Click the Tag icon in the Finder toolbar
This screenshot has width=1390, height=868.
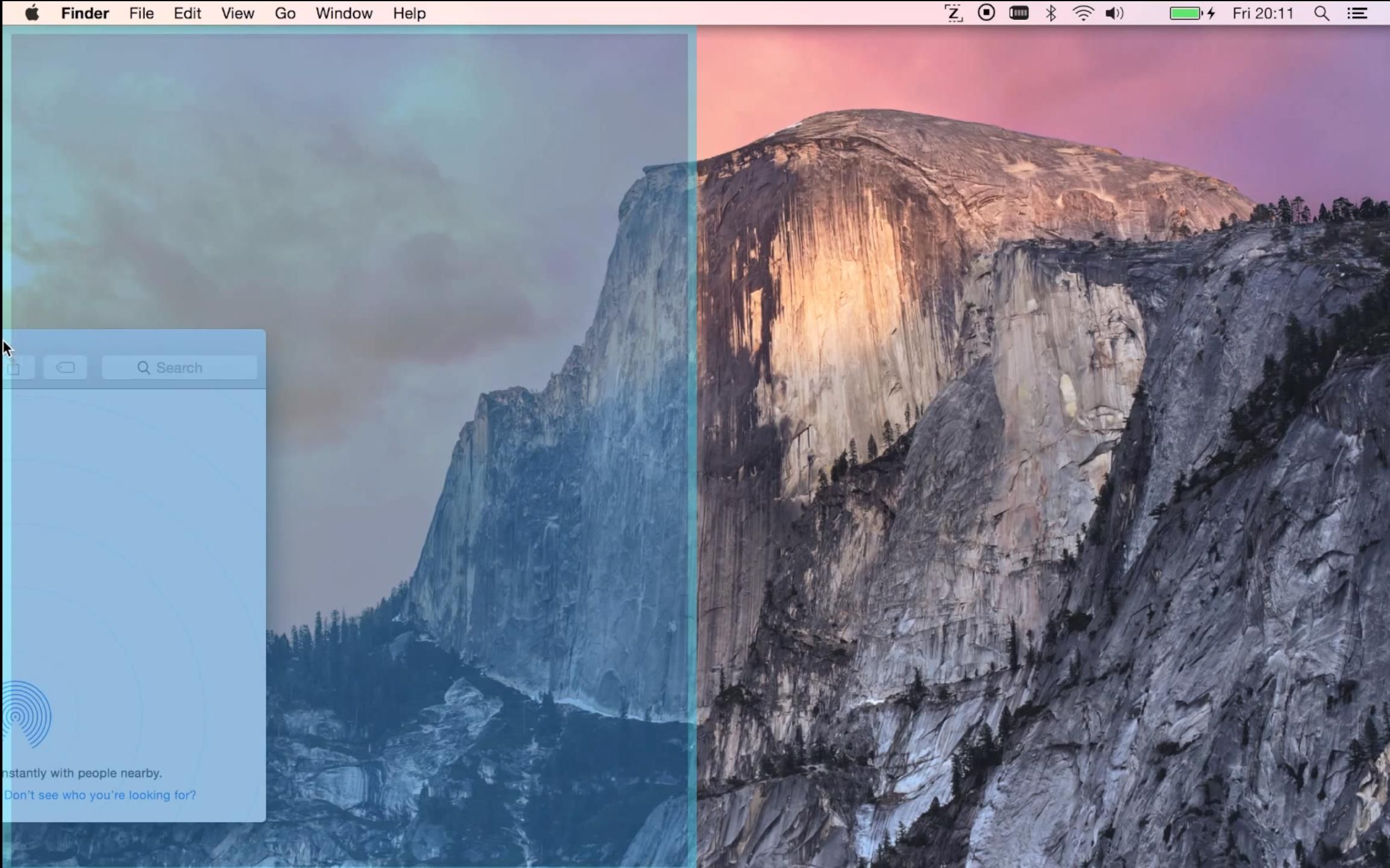pos(66,368)
